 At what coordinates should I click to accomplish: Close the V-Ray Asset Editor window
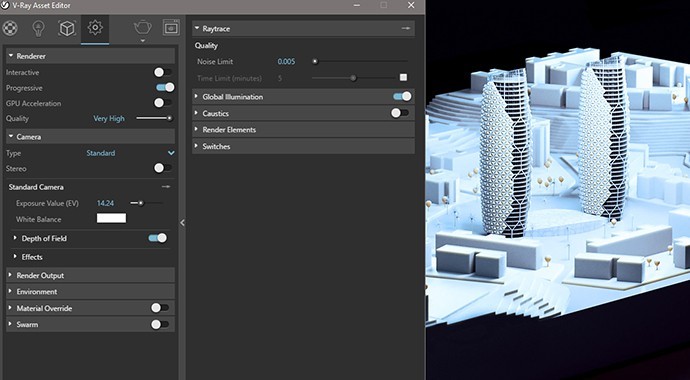click(411, 5)
